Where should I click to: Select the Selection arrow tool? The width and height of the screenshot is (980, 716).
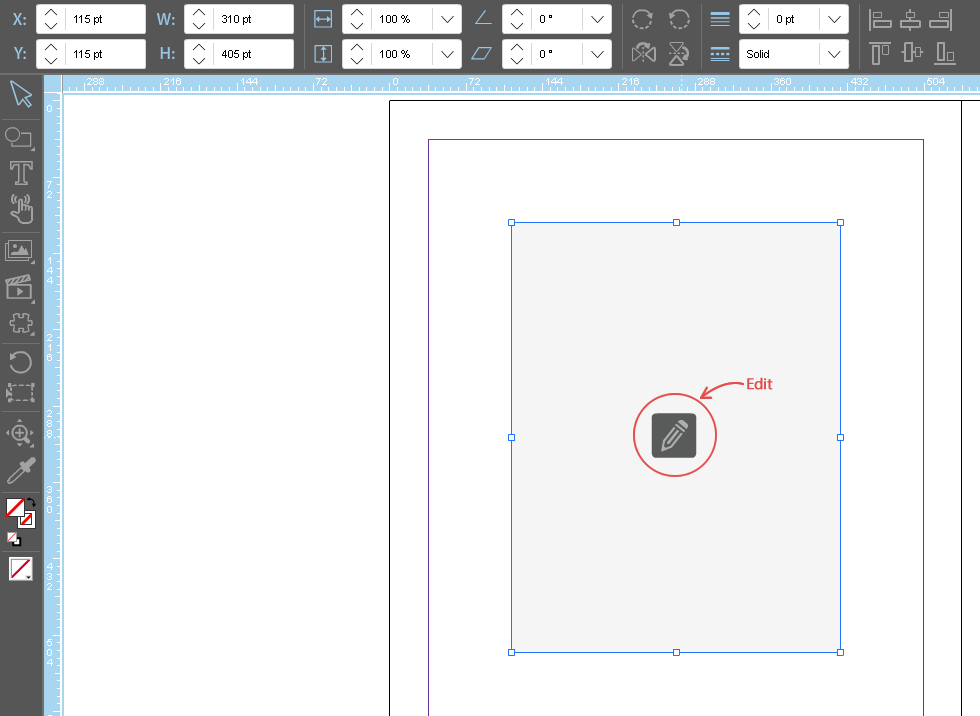pyautogui.click(x=20, y=95)
